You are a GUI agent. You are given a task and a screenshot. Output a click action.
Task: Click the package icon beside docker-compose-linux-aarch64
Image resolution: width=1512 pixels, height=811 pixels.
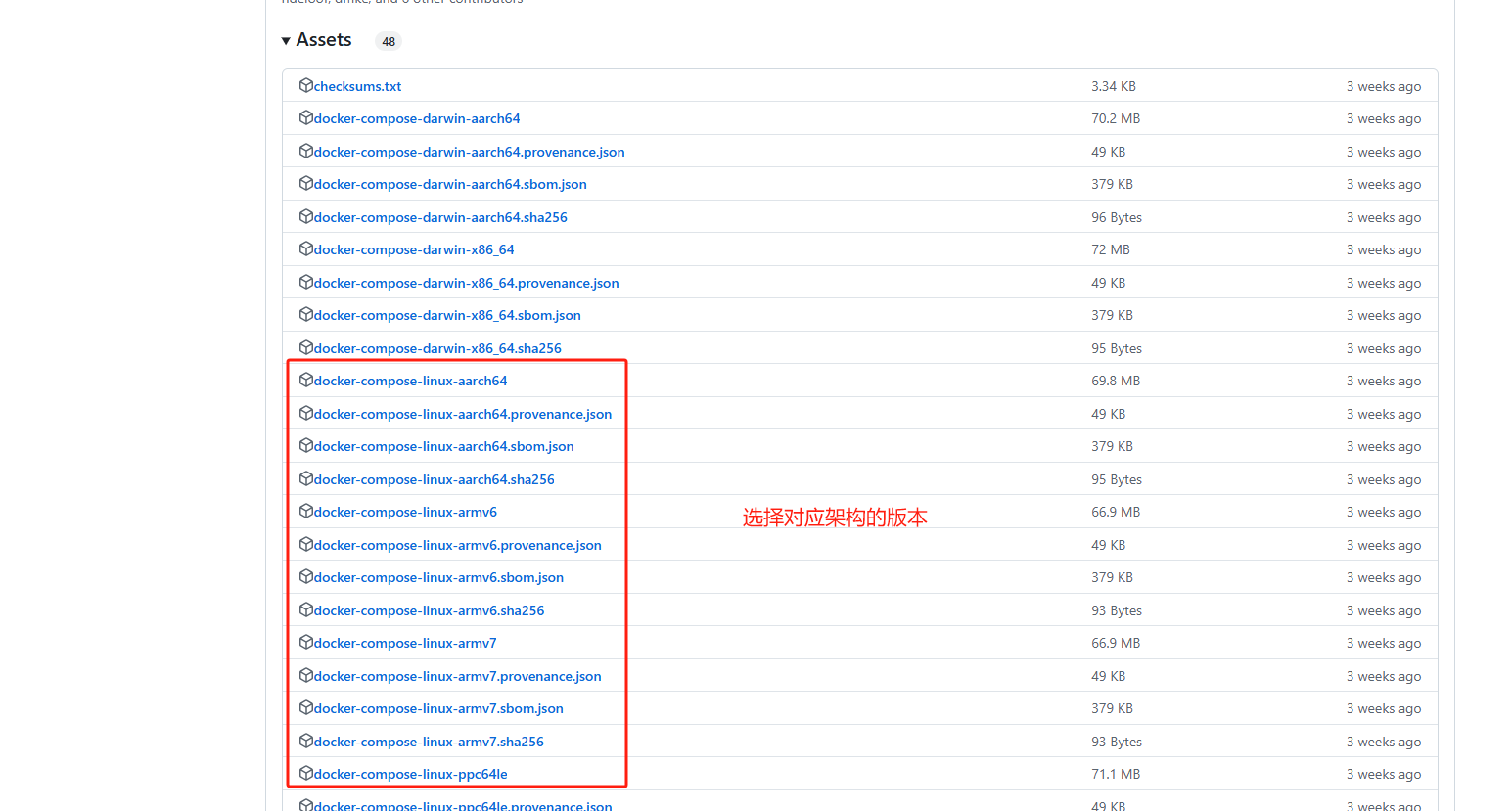pos(306,381)
